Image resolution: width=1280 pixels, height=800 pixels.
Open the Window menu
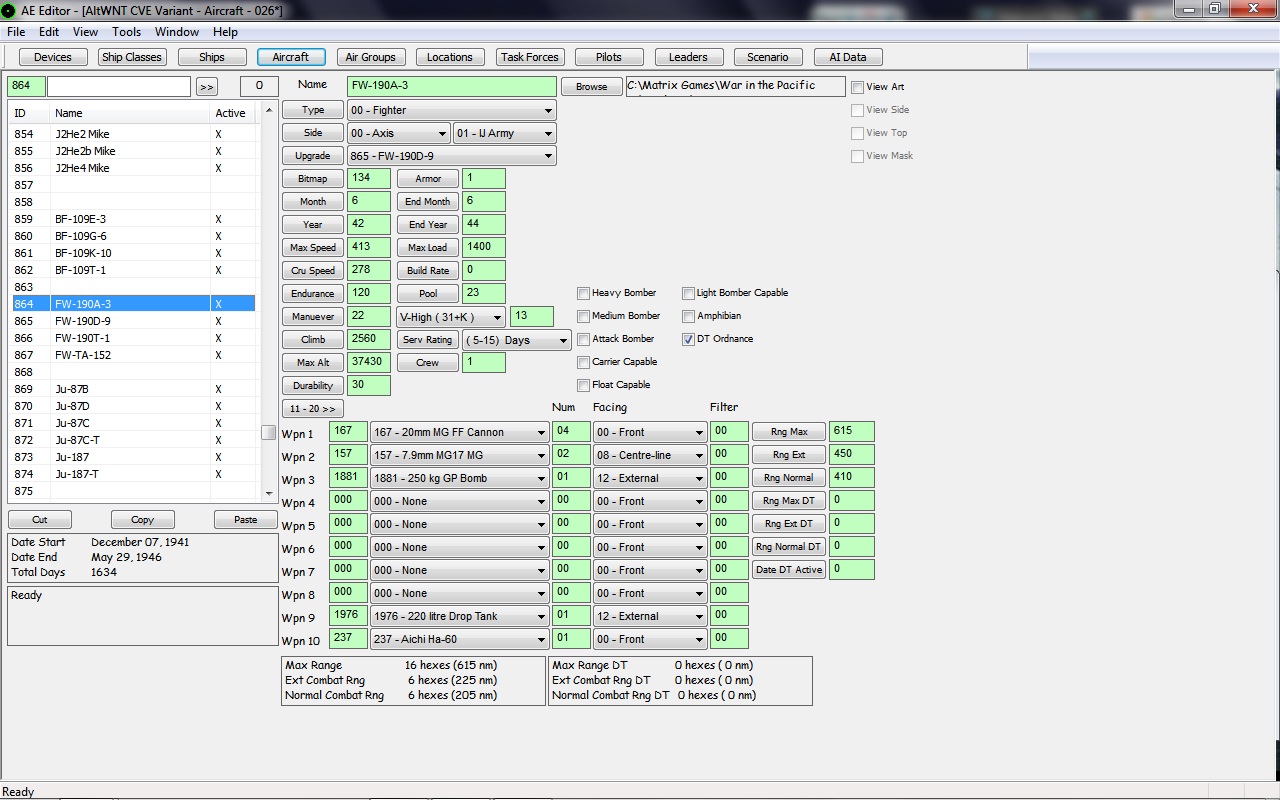[177, 32]
